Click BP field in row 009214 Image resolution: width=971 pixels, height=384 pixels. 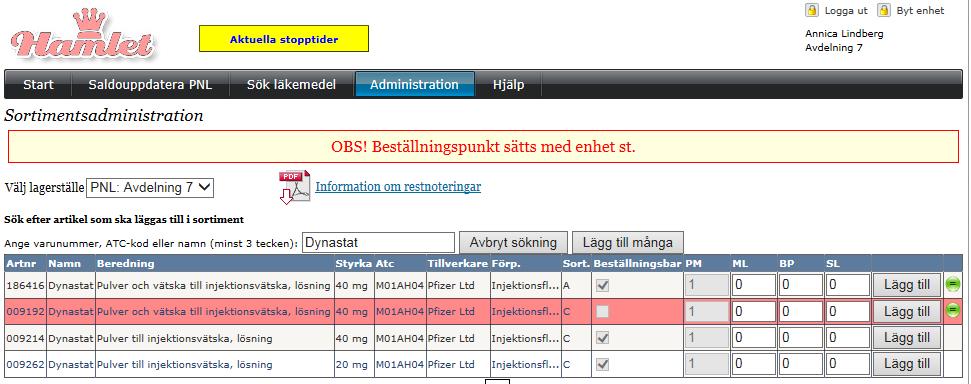pyautogui.click(x=801, y=338)
